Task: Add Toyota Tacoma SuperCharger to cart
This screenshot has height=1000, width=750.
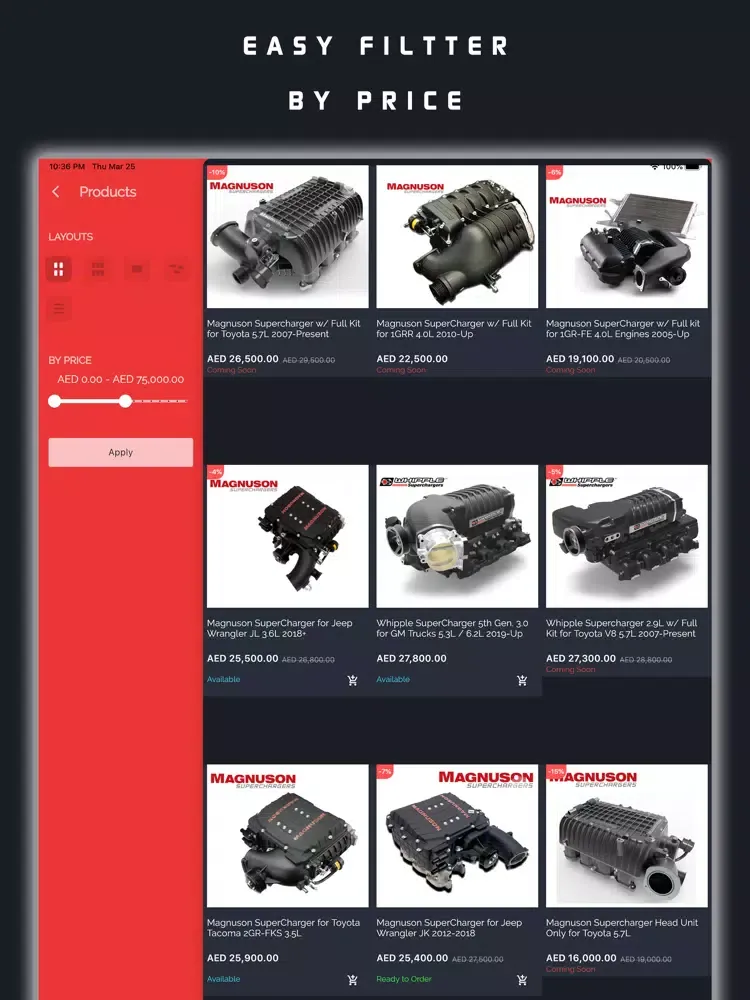Action: (x=352, y=980)
